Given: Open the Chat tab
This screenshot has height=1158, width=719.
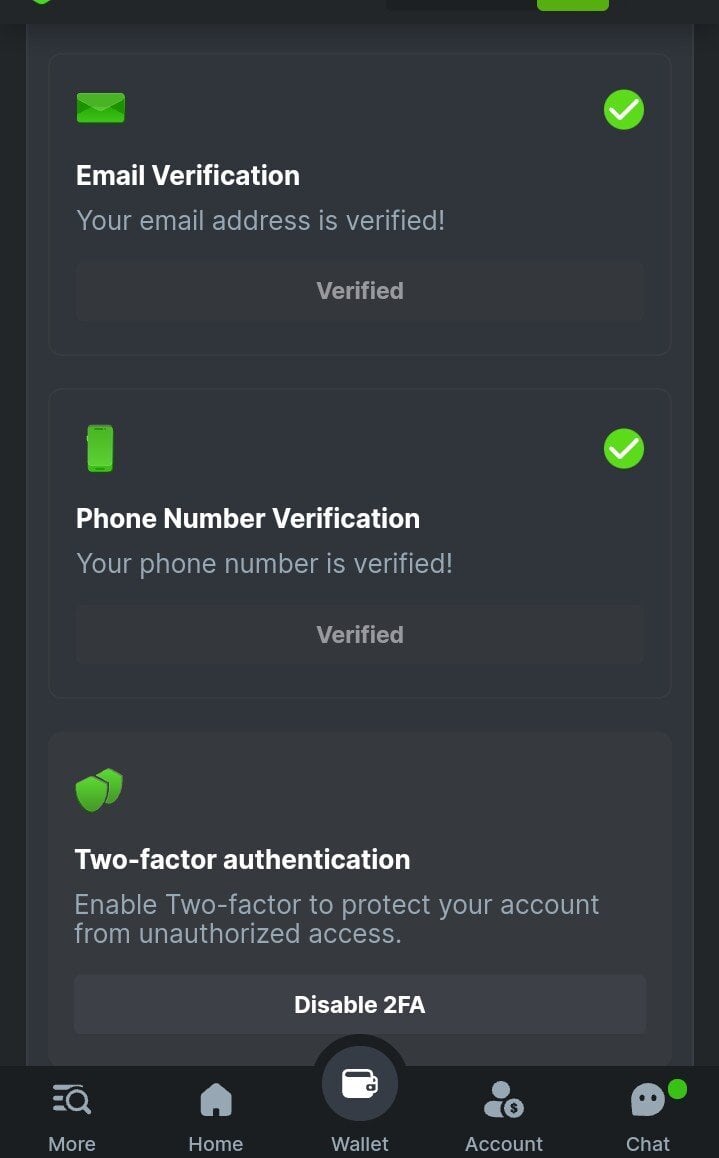Looking at the screenshot, I should (x=648, y=1116).
